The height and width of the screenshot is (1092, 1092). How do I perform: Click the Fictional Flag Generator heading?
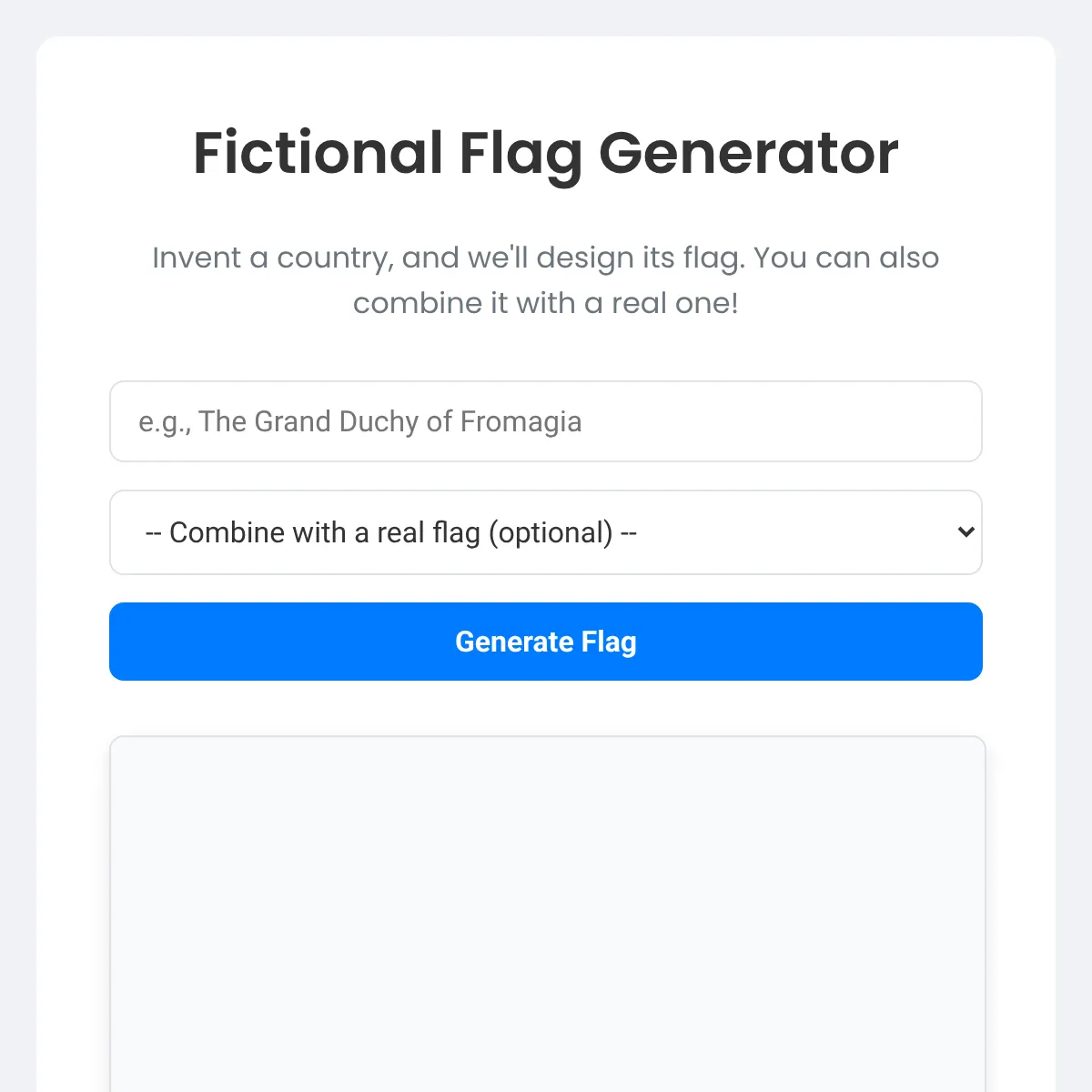click(546, 153)
